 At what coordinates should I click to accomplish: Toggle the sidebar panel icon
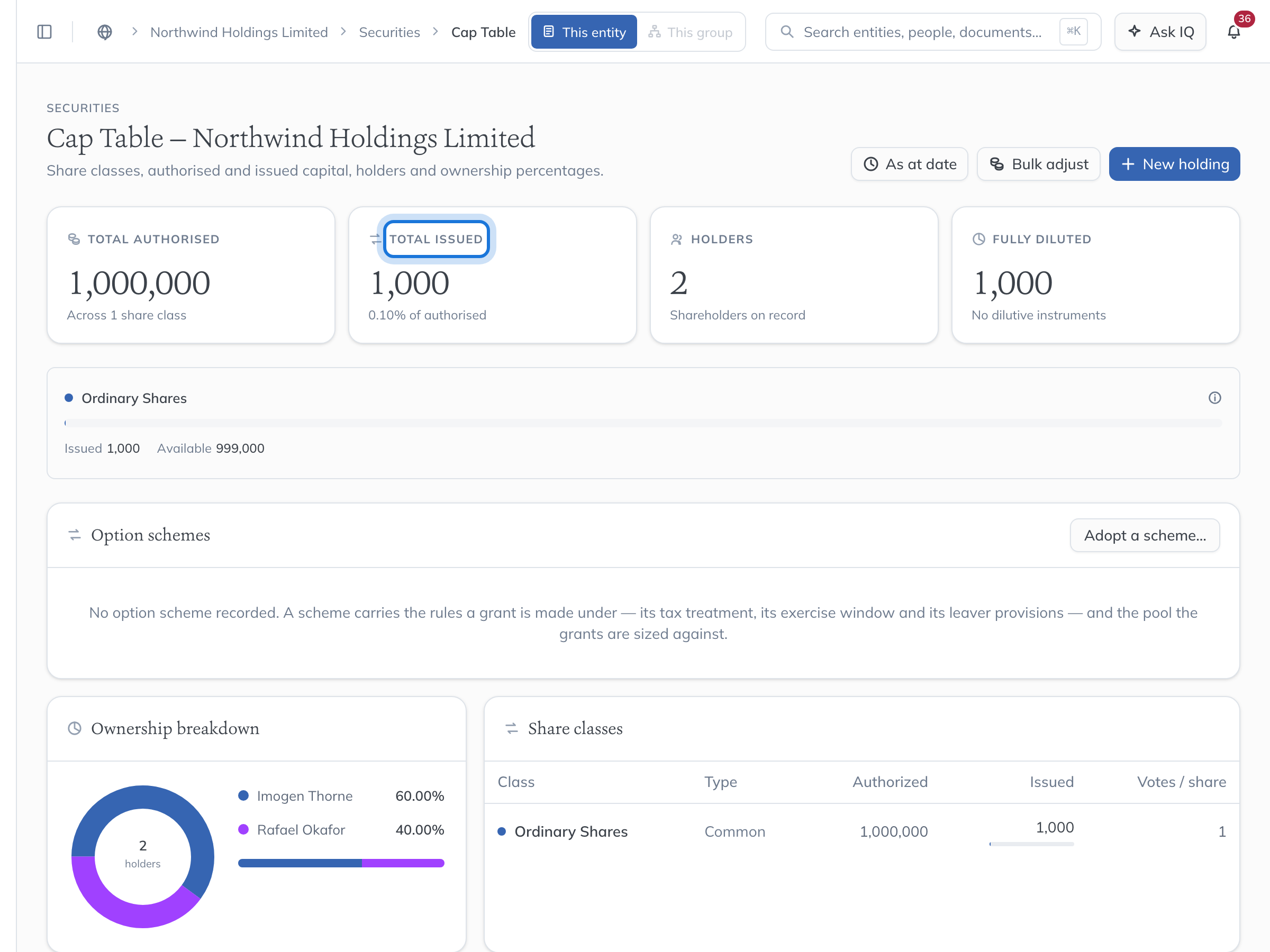[44, 32]
